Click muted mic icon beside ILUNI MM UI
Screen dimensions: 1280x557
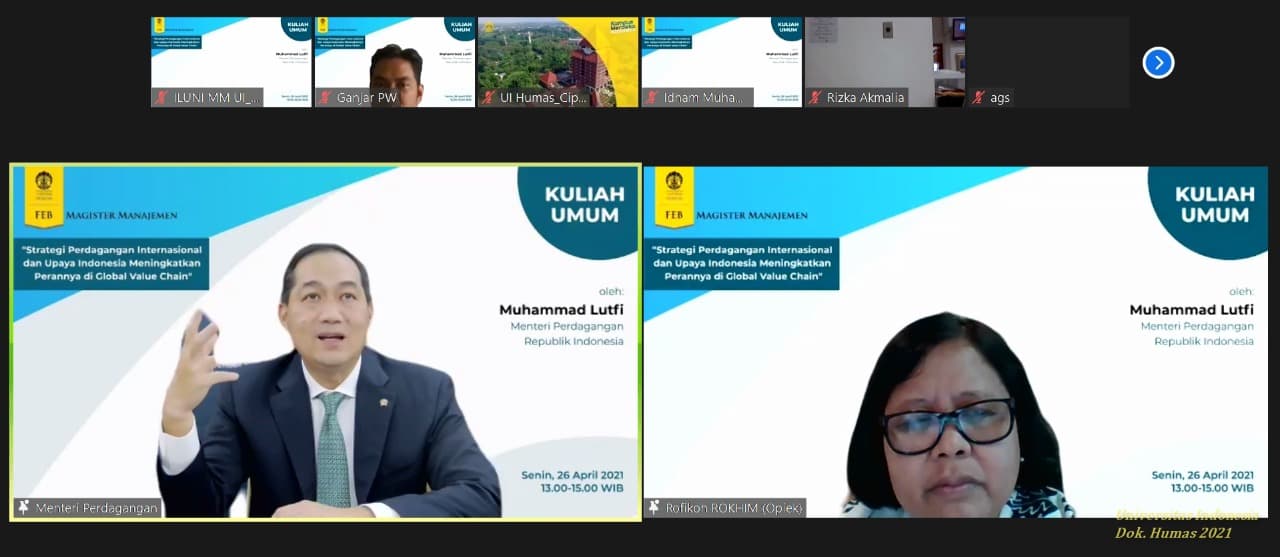162,98
